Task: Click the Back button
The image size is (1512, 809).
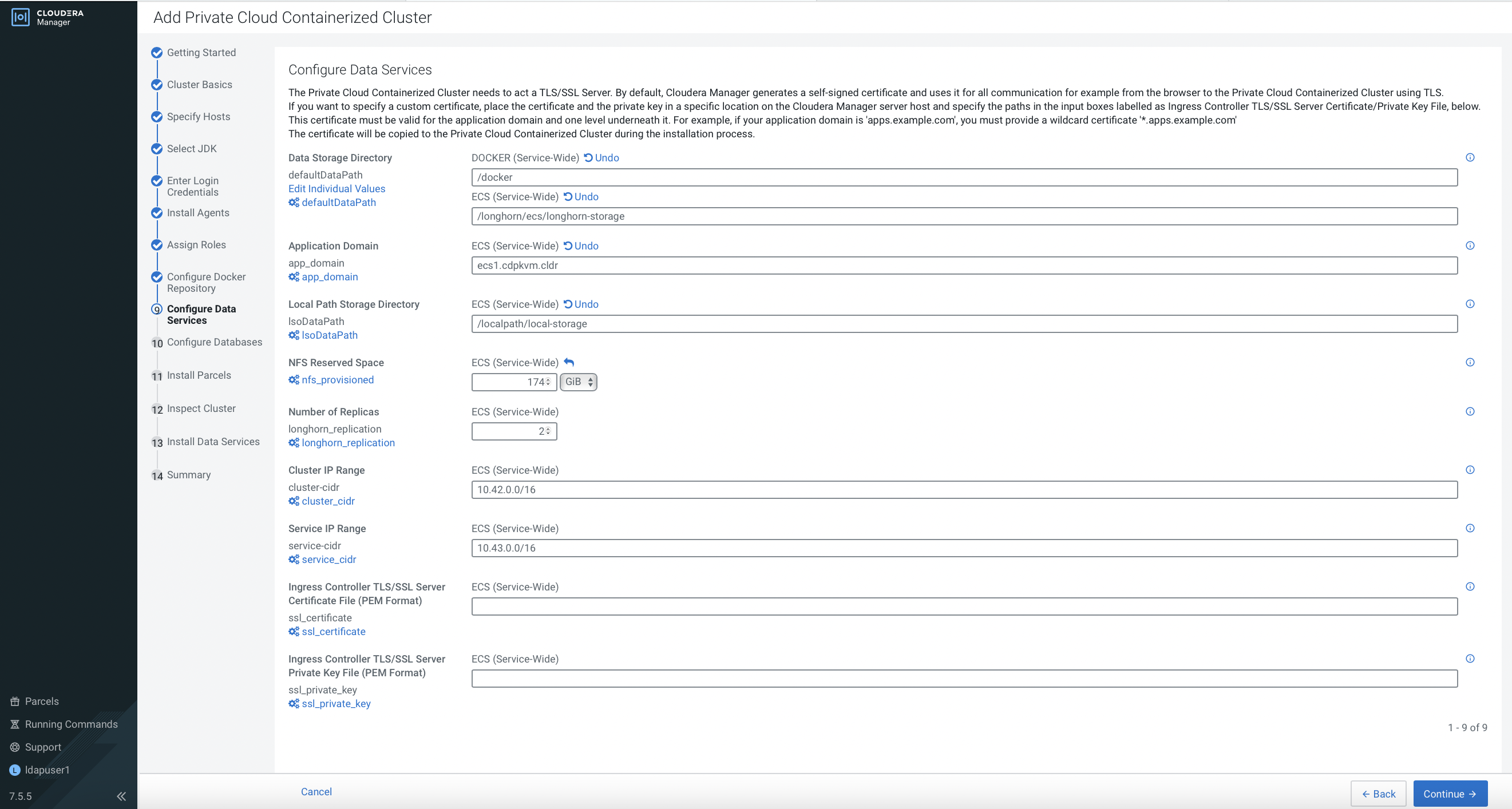Action: (1378, 794)
